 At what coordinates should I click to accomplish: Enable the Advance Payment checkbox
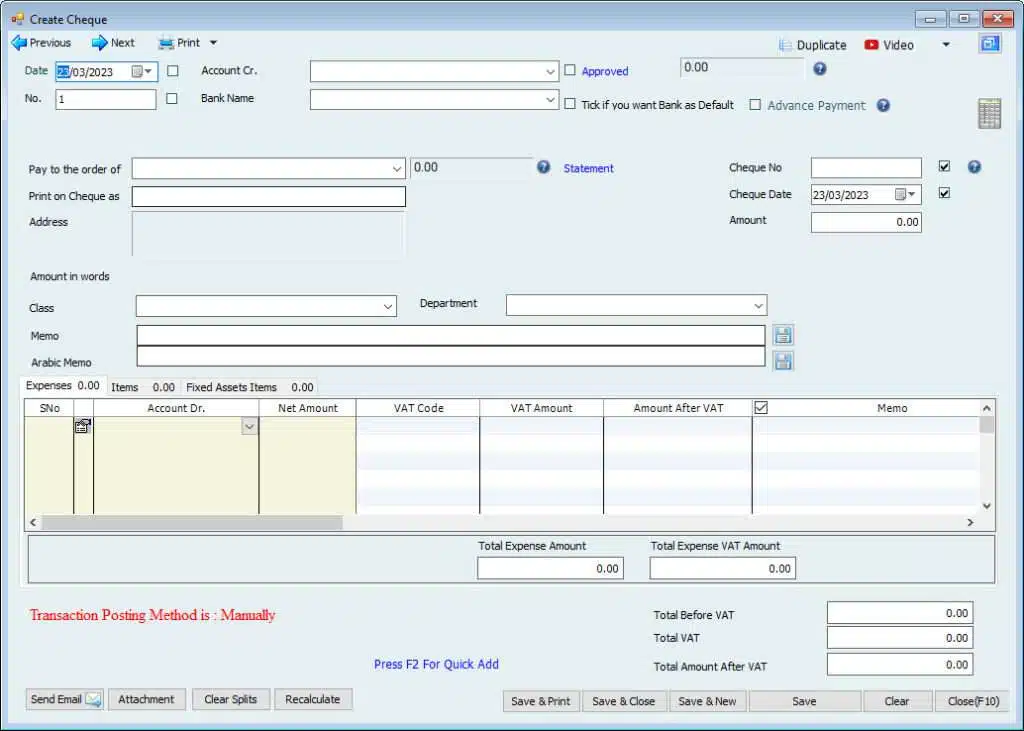coord(755,105)
